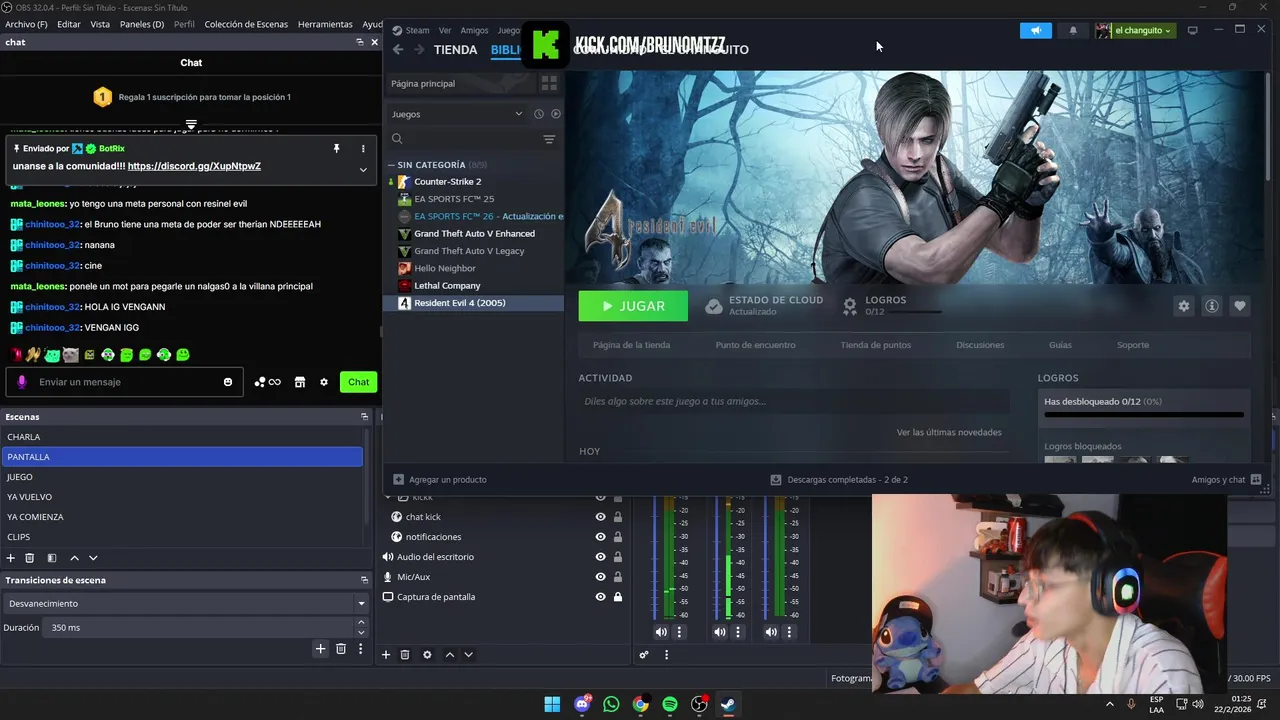Move selected scene down

click(x=93, y=558)
